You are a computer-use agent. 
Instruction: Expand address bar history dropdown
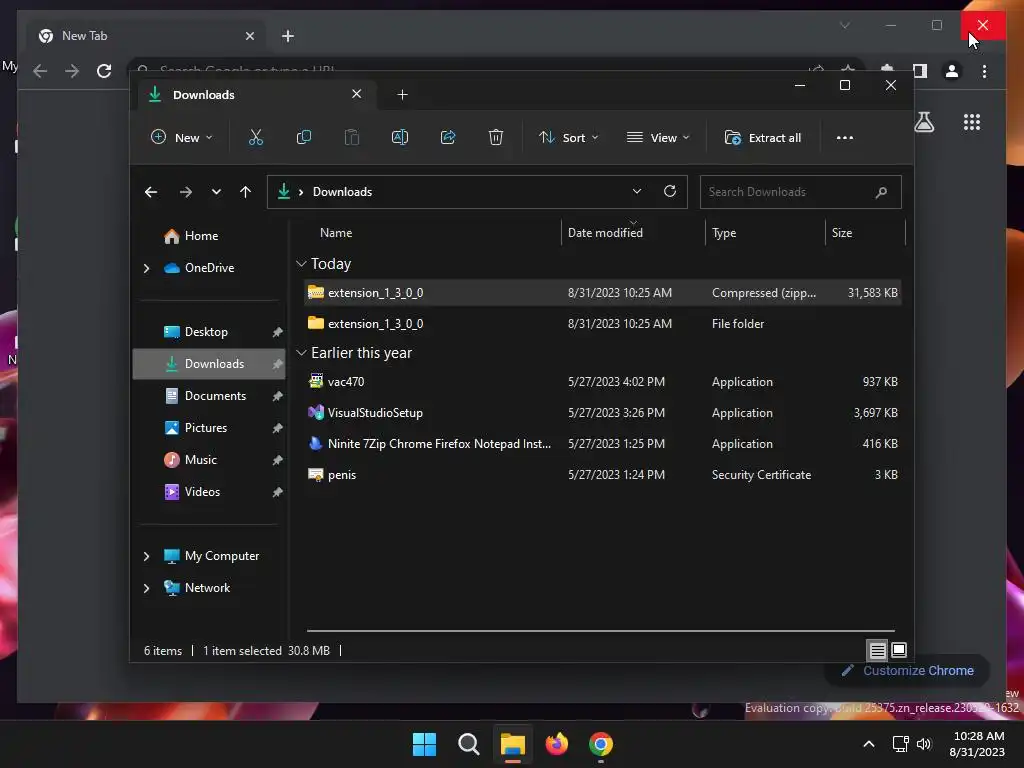click(x=637, y=191)
